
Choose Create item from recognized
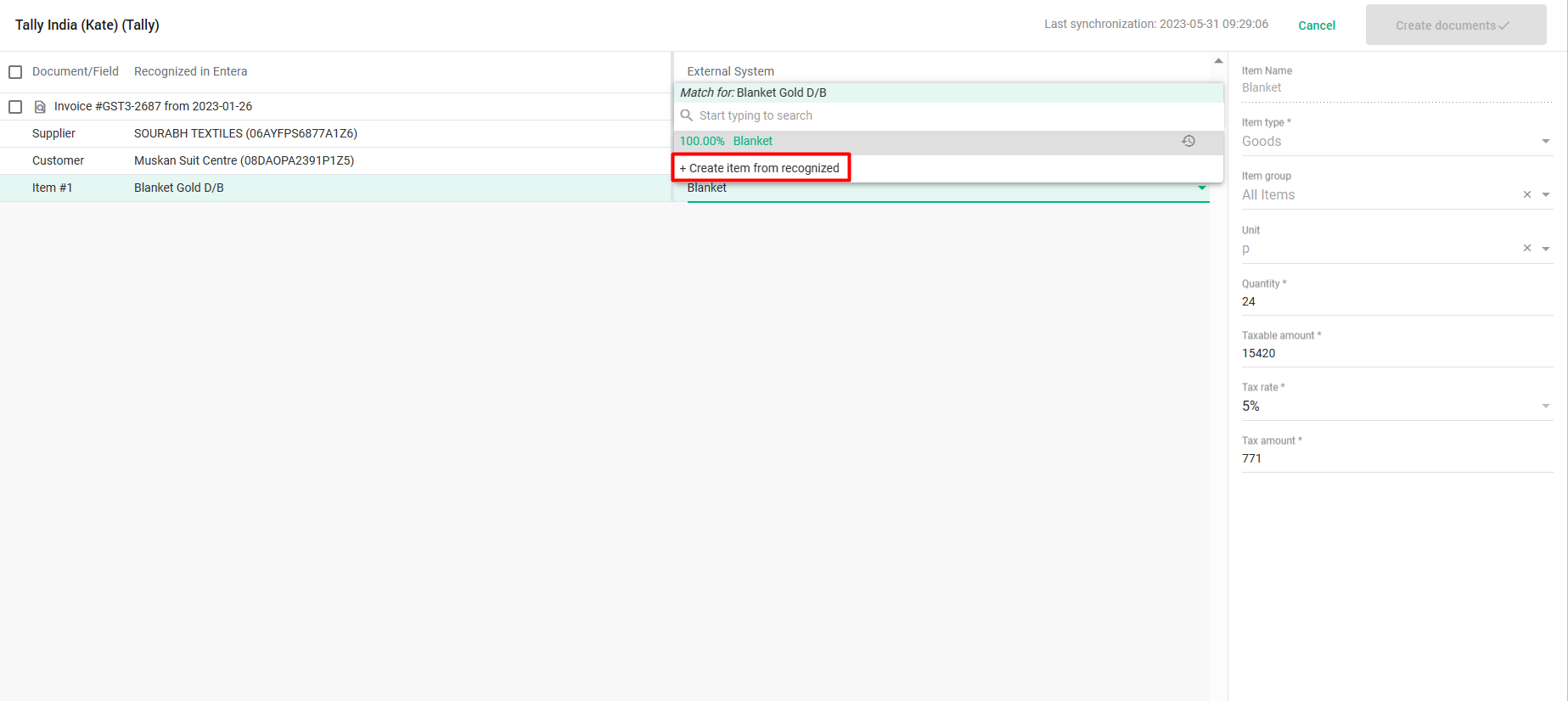(x=761, y=168)
